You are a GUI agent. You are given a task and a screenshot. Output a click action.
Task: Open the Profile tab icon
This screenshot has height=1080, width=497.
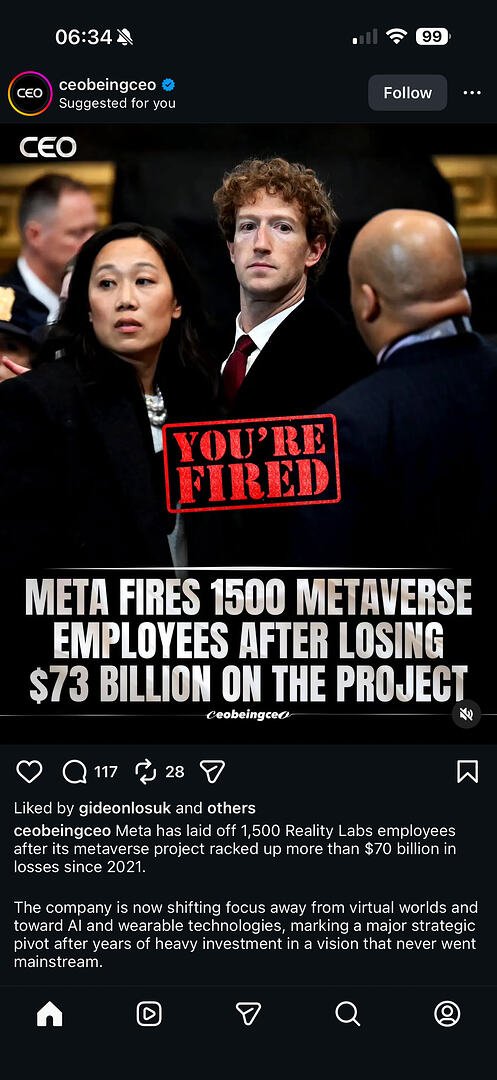click(447, 1013)
